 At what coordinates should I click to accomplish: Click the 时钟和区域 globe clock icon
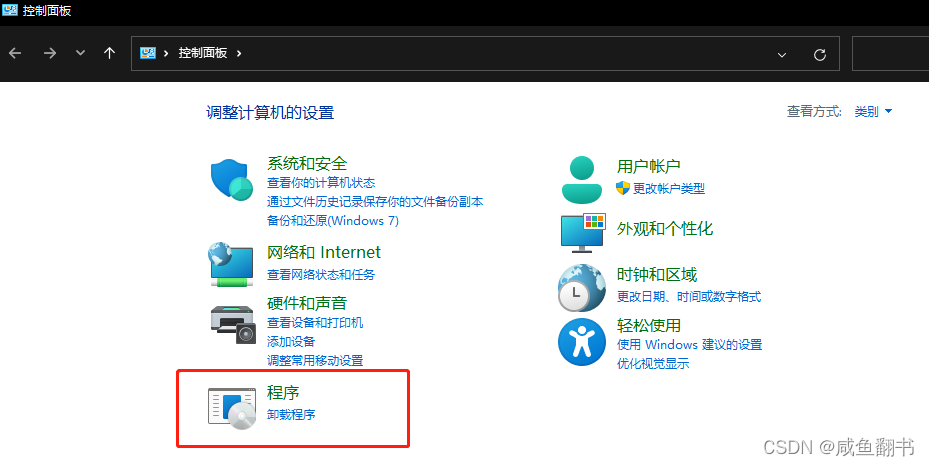[582, 288]
